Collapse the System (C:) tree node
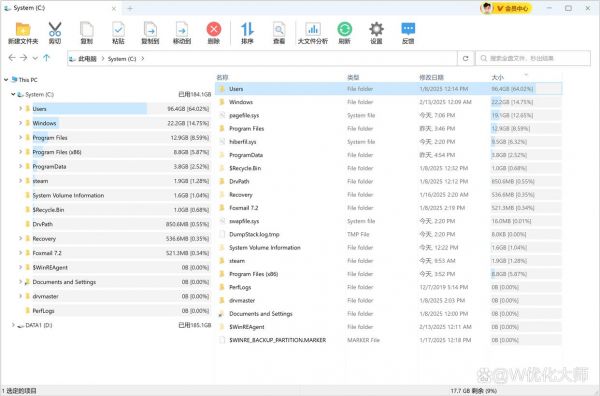 tap(13, 94)
